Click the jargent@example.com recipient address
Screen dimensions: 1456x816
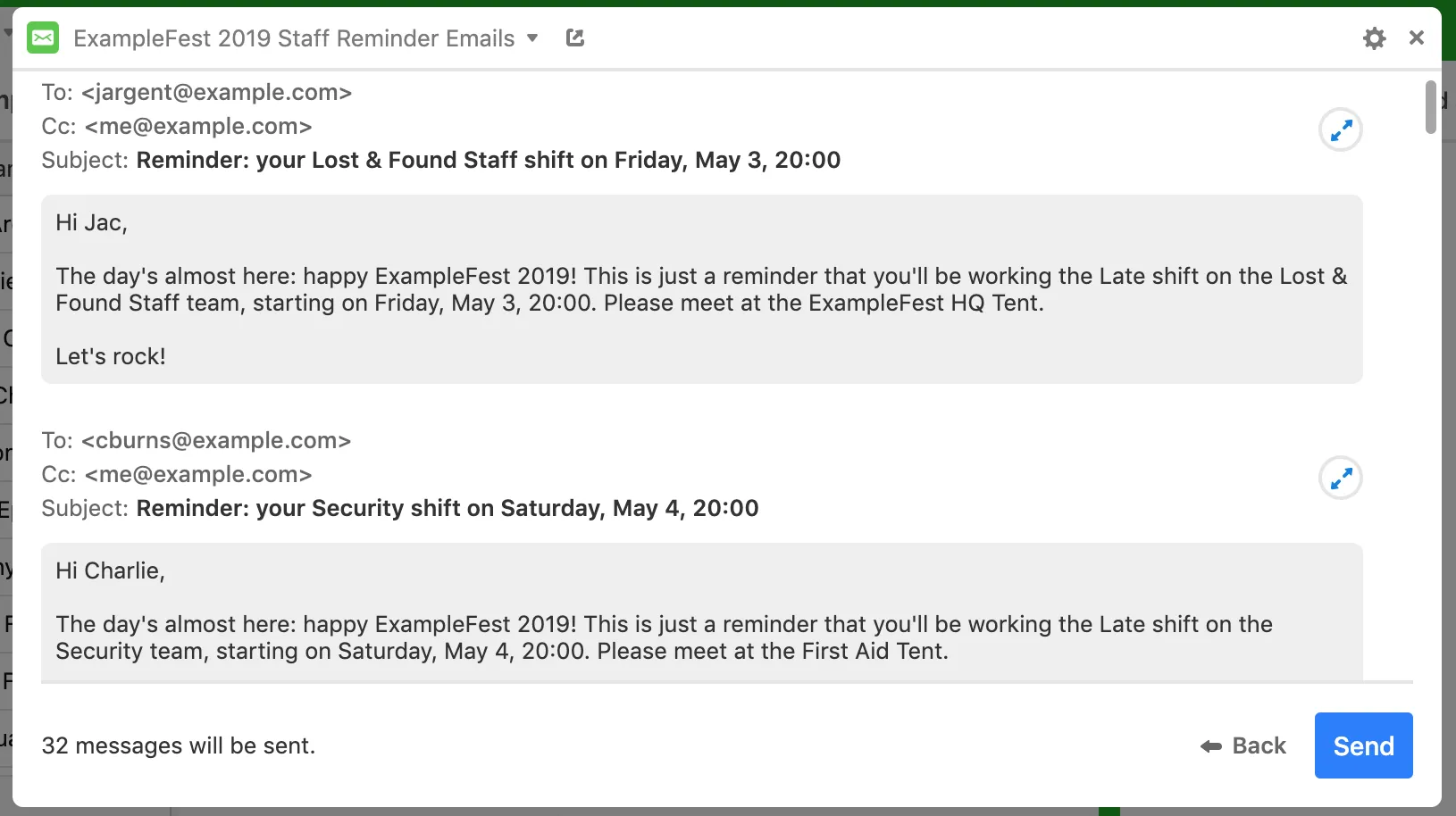pos(216,93)
